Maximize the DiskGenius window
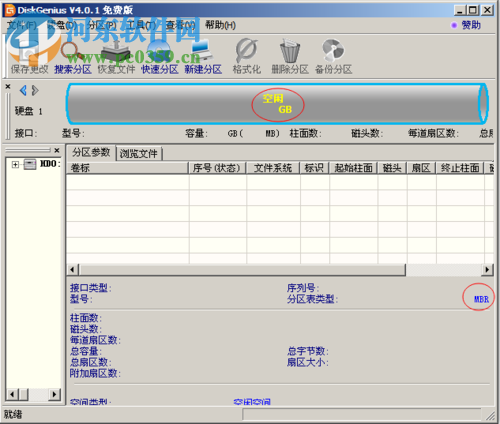Image resolution: width=500 pixels, height=424 pixels. [473, 10]
